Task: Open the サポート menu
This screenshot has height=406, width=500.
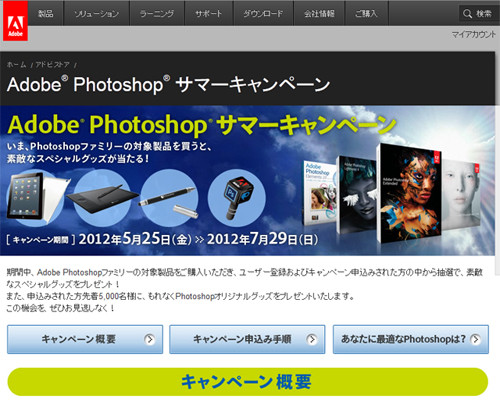Action: coord(209,13)
